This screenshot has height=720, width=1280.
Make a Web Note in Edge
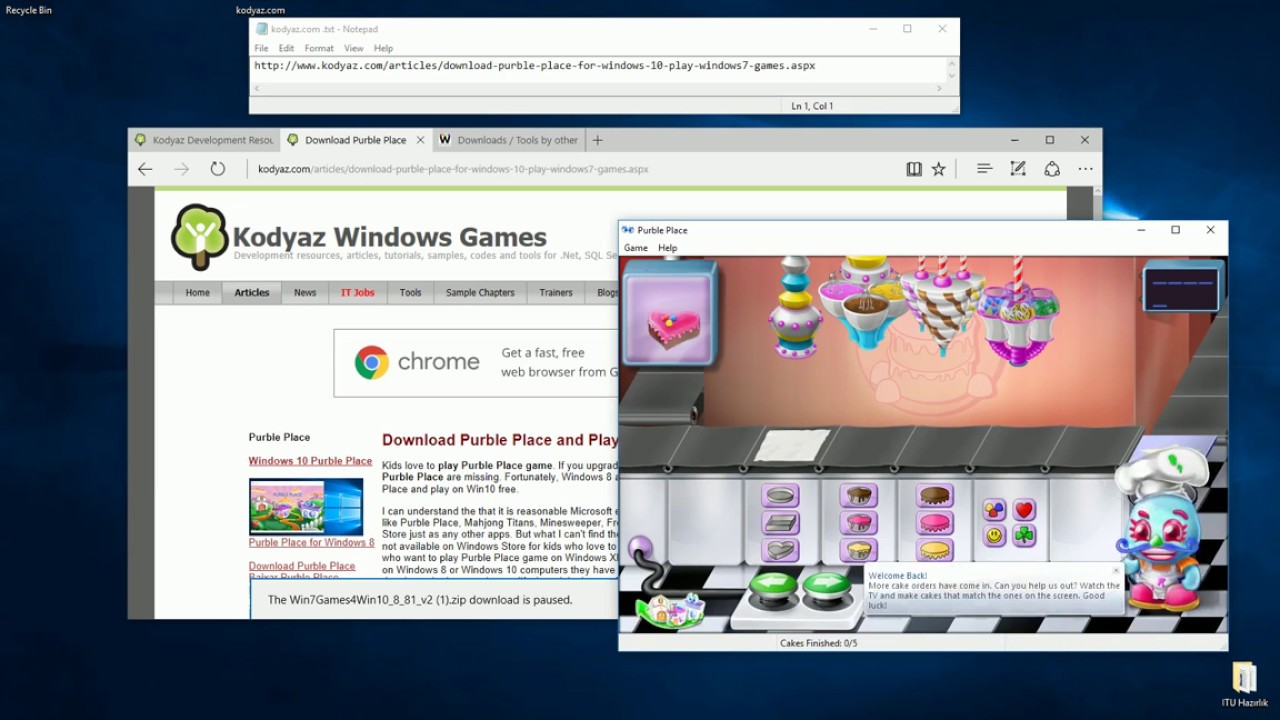[x=1018, y=169]
